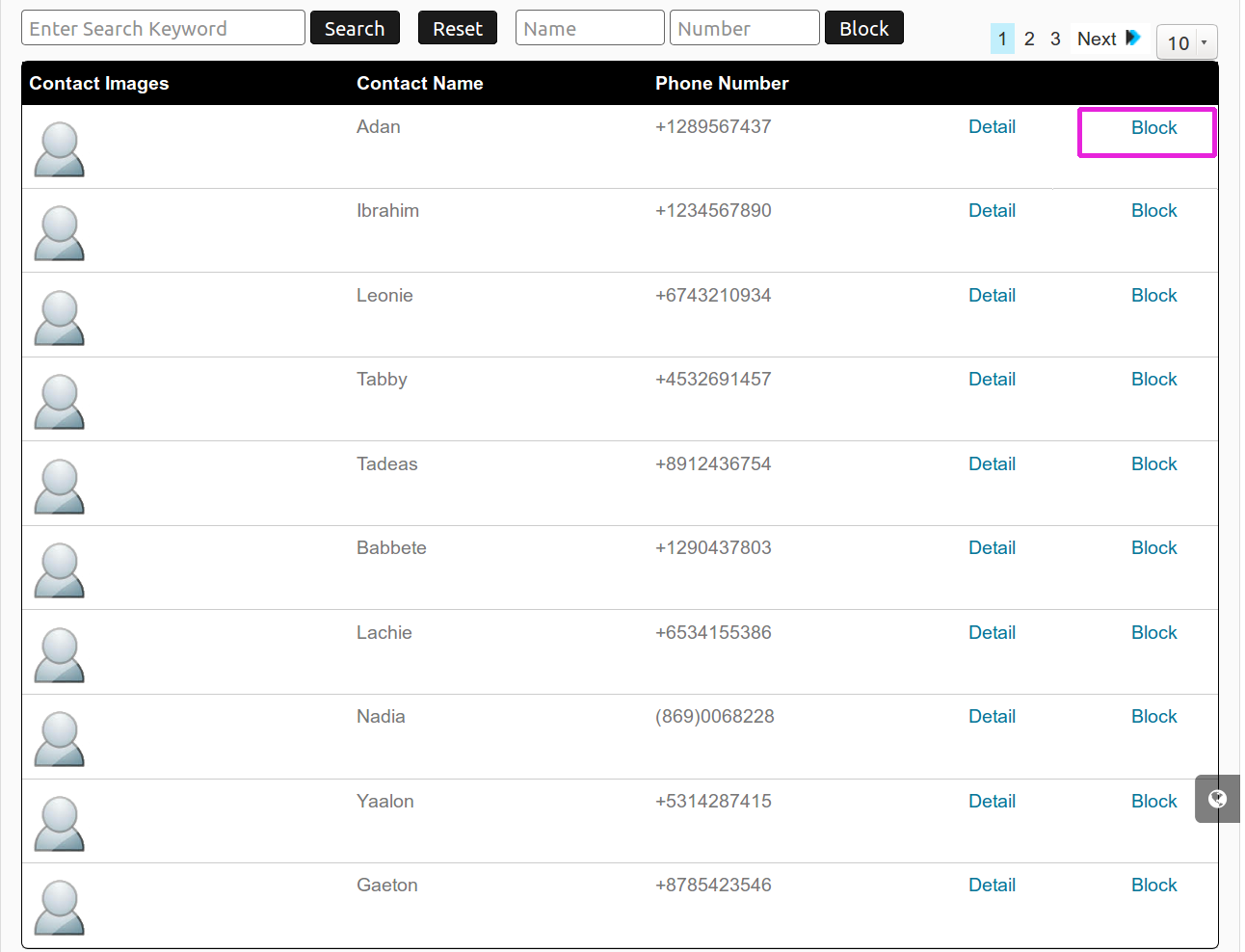Open Detail for Ibrahim
Image resolution: width=1245 pixels, height=952 pixels.
(992, 211)
